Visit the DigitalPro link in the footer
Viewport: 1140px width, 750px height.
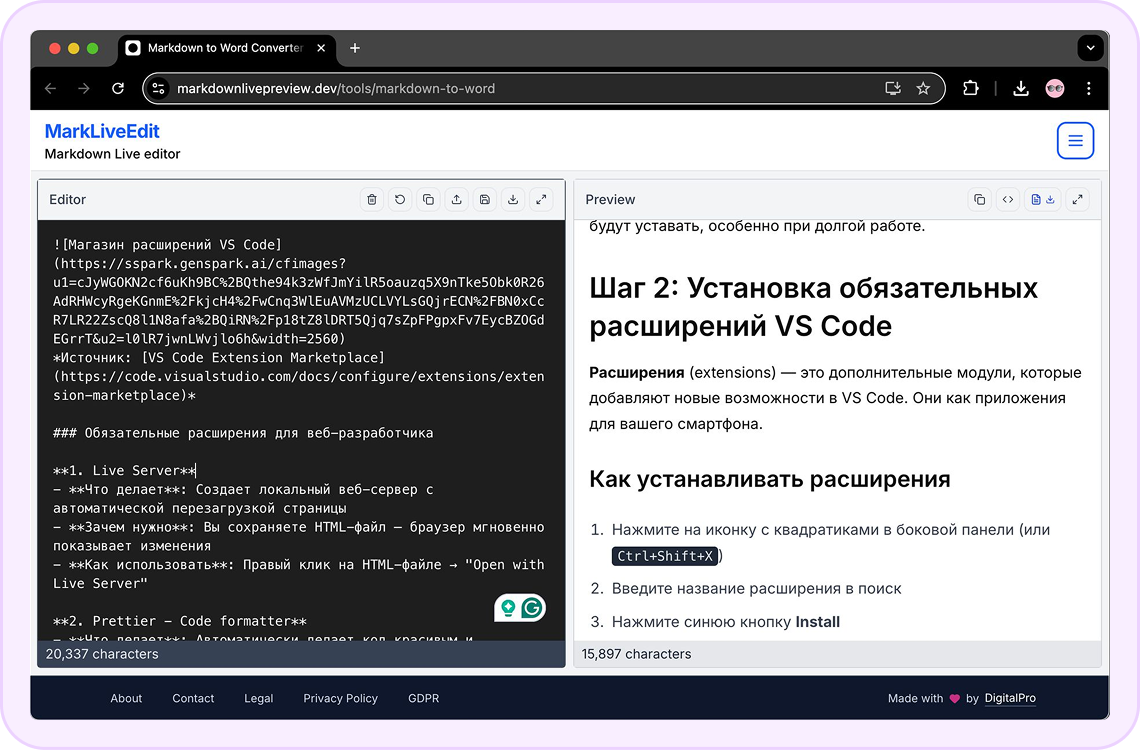1010,698
